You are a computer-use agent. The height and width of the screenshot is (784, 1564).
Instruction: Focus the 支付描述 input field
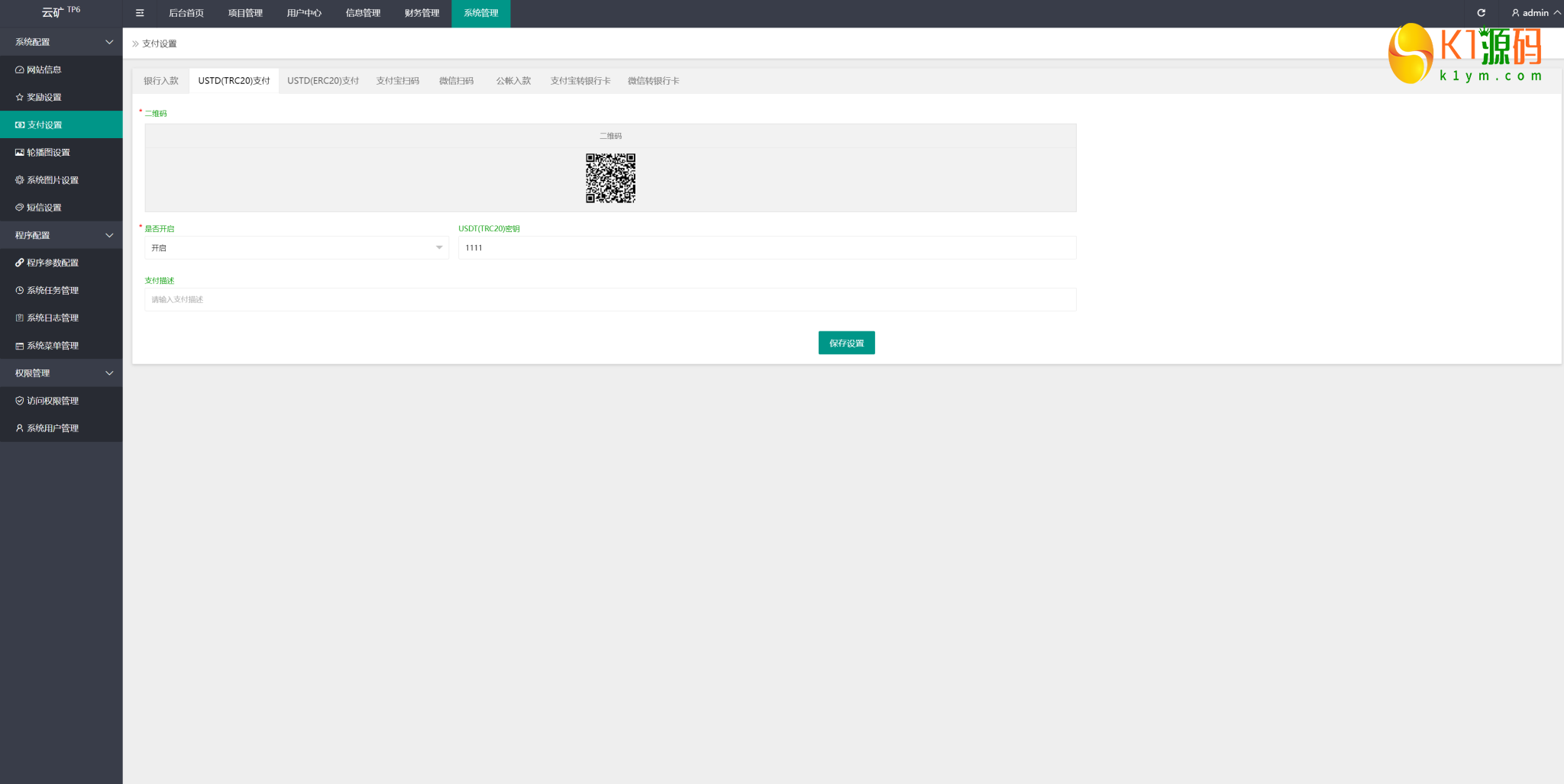pos(610,299)
